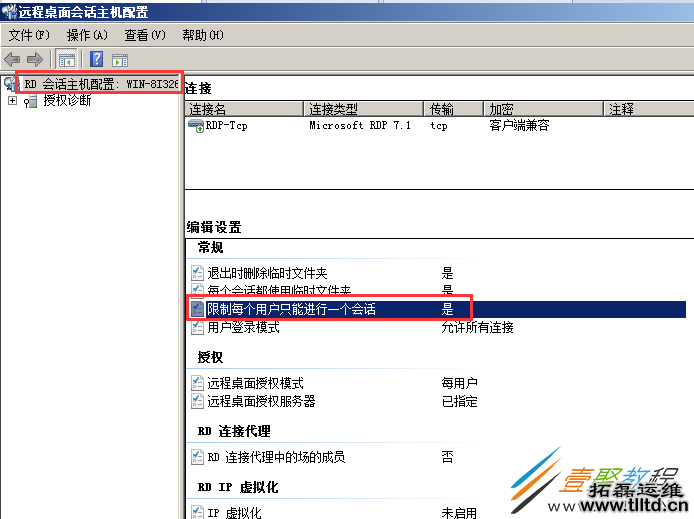
Task: Open the Help question-mark toolbar icon
Action: pos(96,59)
